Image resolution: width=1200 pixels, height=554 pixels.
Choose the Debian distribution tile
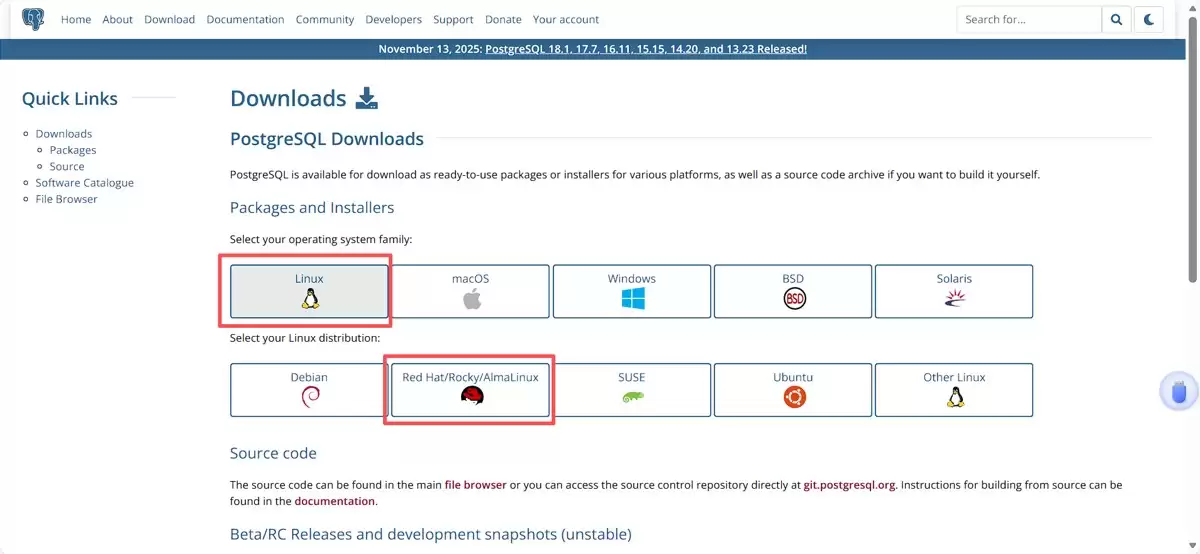tap(309, 390)
